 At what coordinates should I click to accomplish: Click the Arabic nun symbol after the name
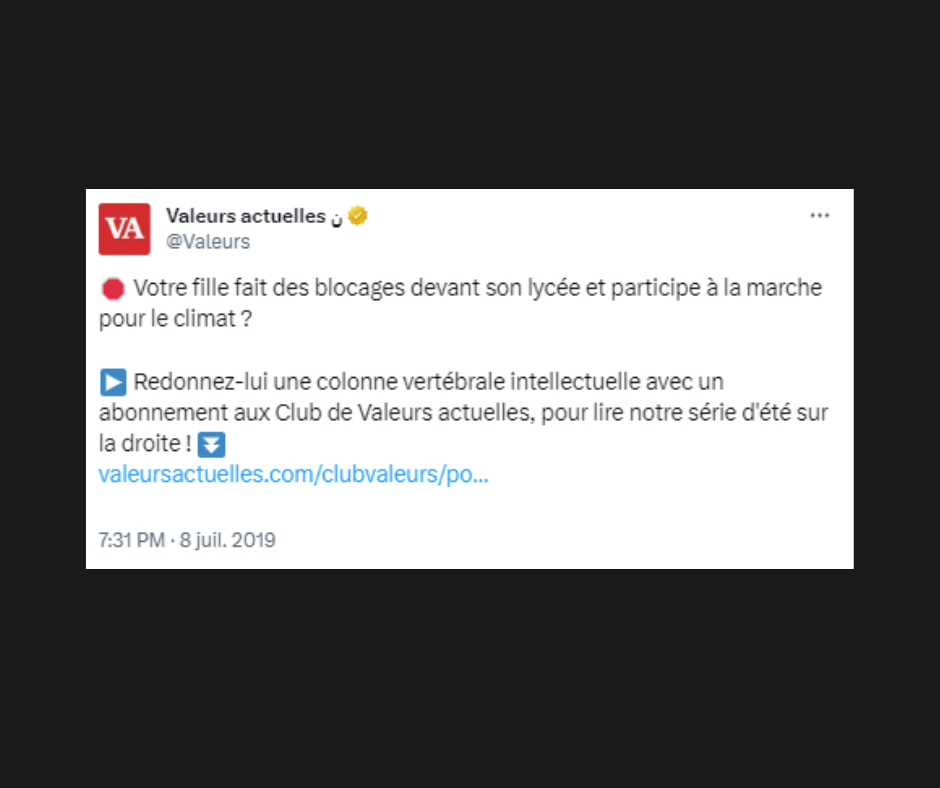[x=336, y=218]
